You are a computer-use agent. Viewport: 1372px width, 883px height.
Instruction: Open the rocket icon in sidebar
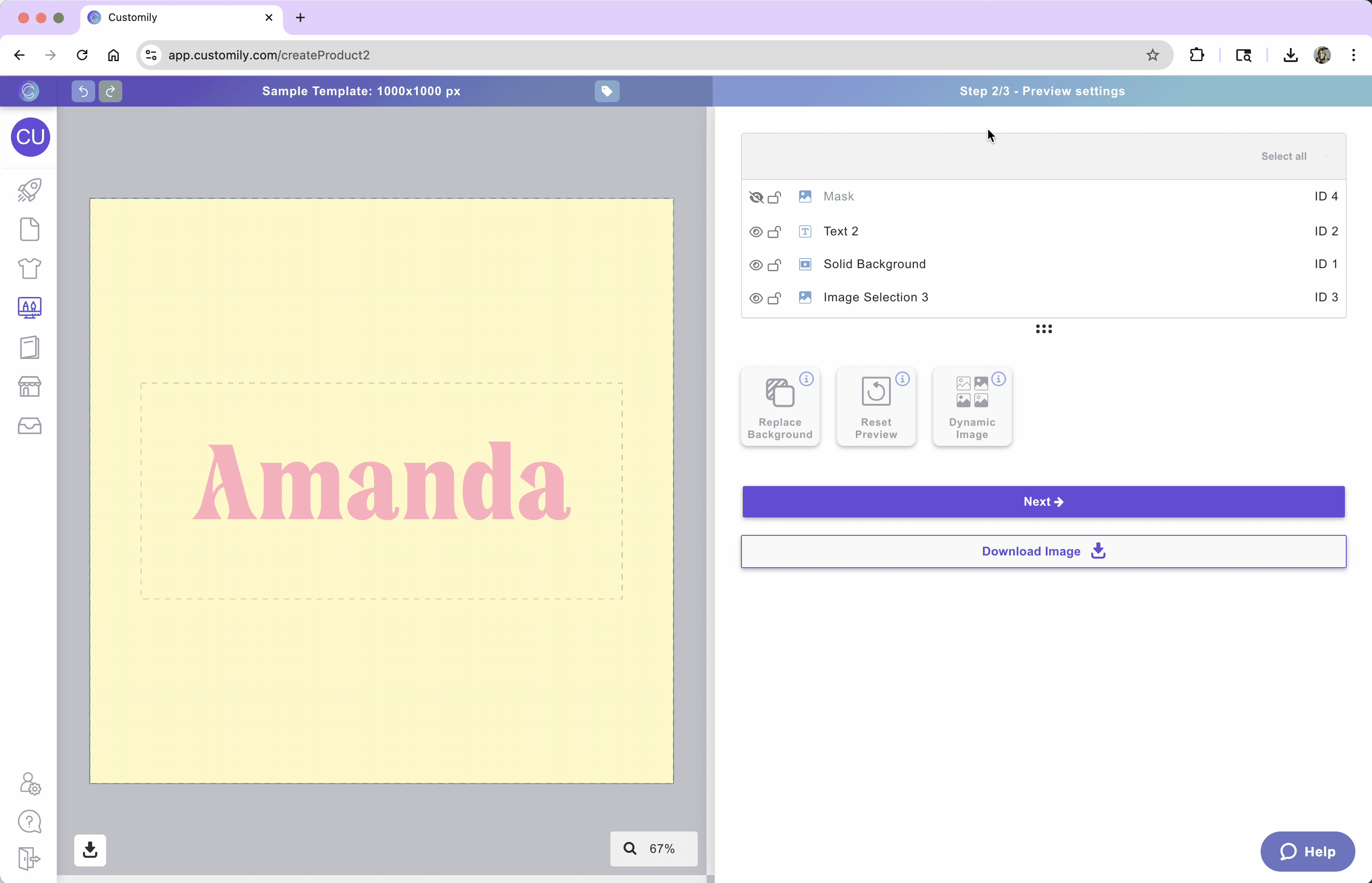point(30,190)
